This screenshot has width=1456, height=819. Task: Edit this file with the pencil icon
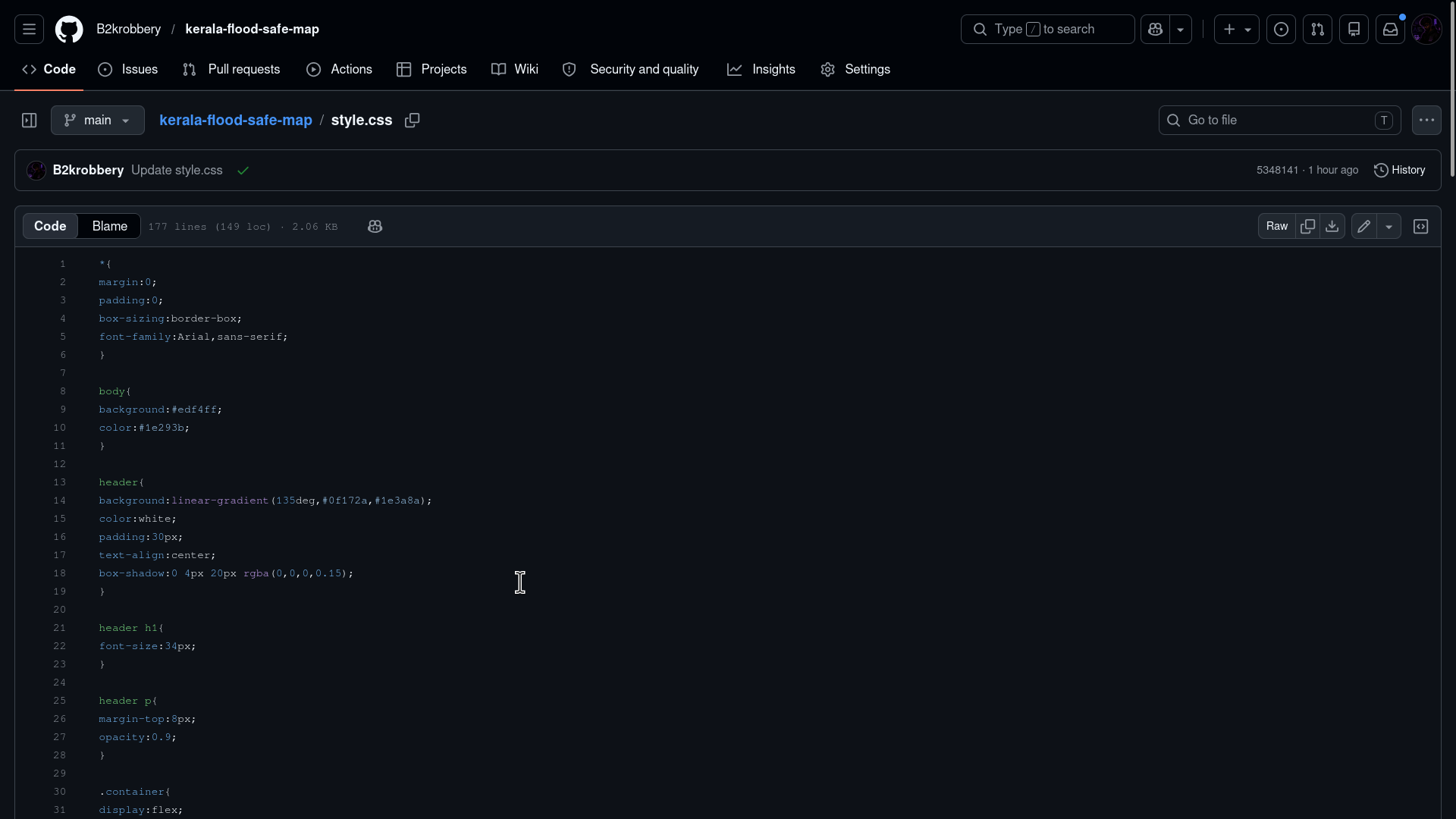[1363, 226]
